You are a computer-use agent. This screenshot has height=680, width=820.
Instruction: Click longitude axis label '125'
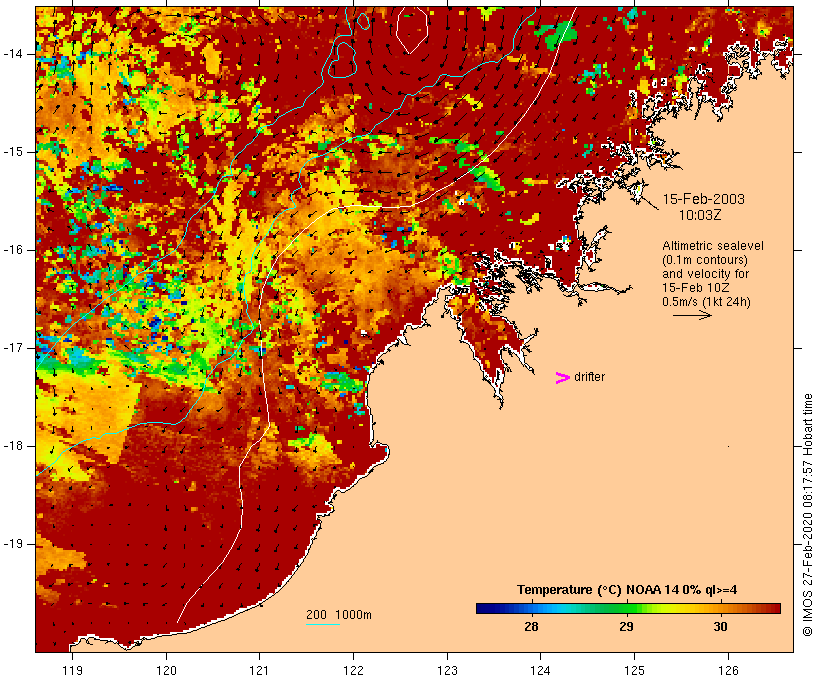[634, 670]
